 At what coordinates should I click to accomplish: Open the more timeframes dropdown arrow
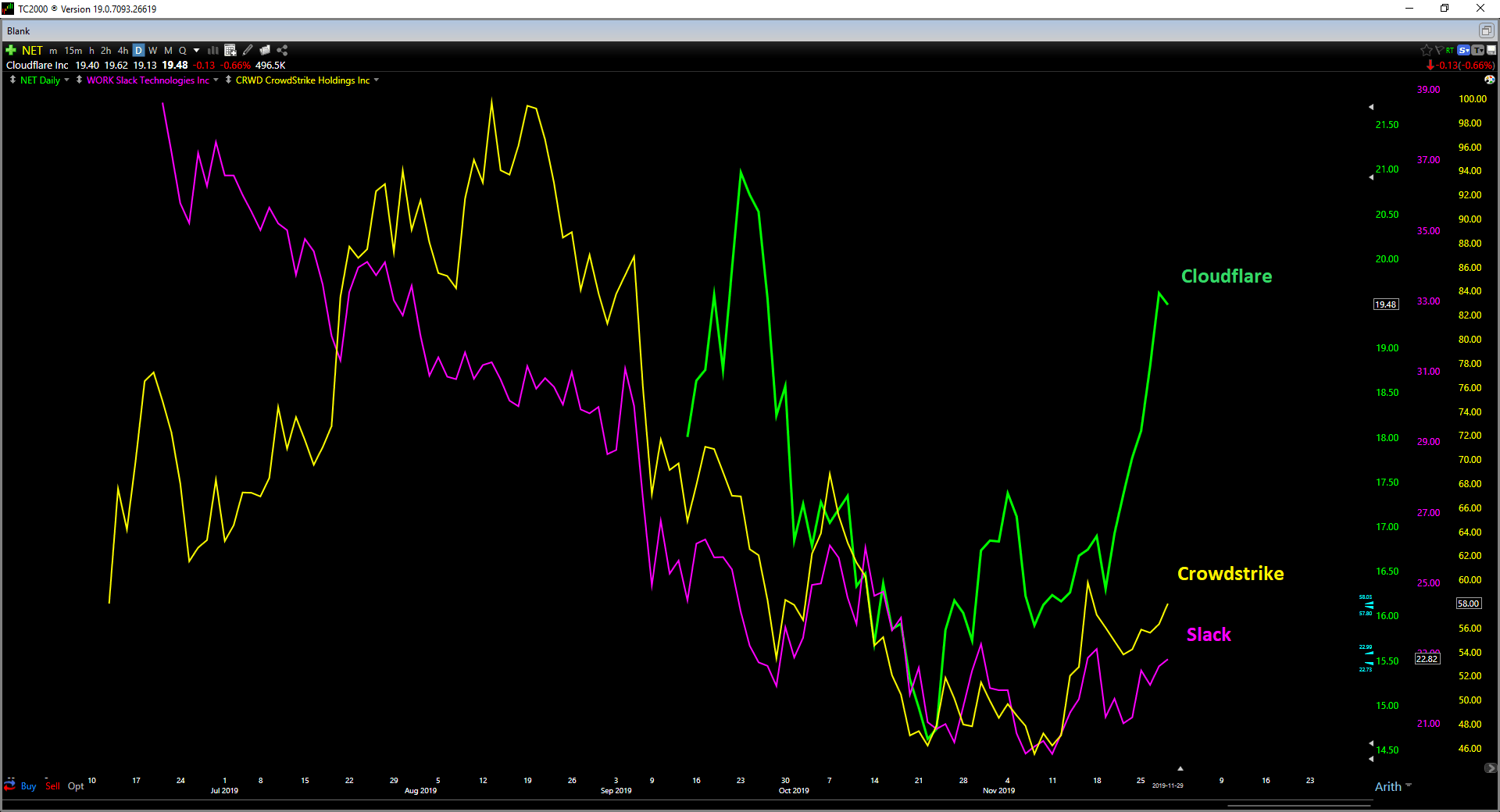coord(197,51)
